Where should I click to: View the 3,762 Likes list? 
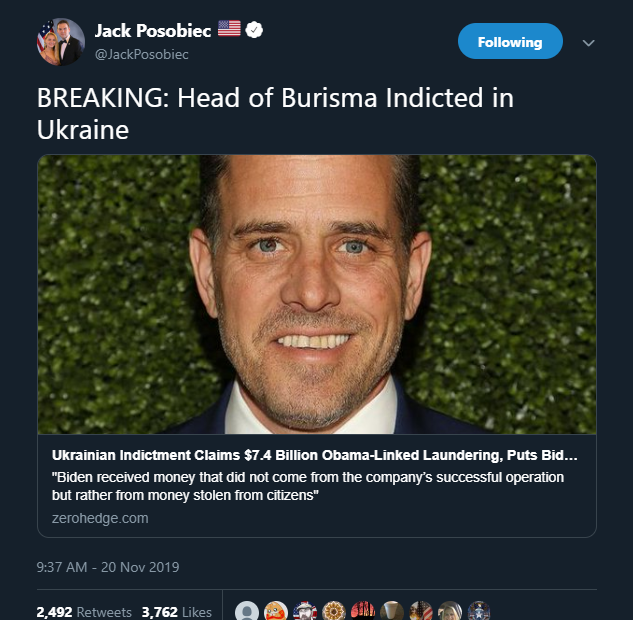pyautogui.click(x=177, y=612)
